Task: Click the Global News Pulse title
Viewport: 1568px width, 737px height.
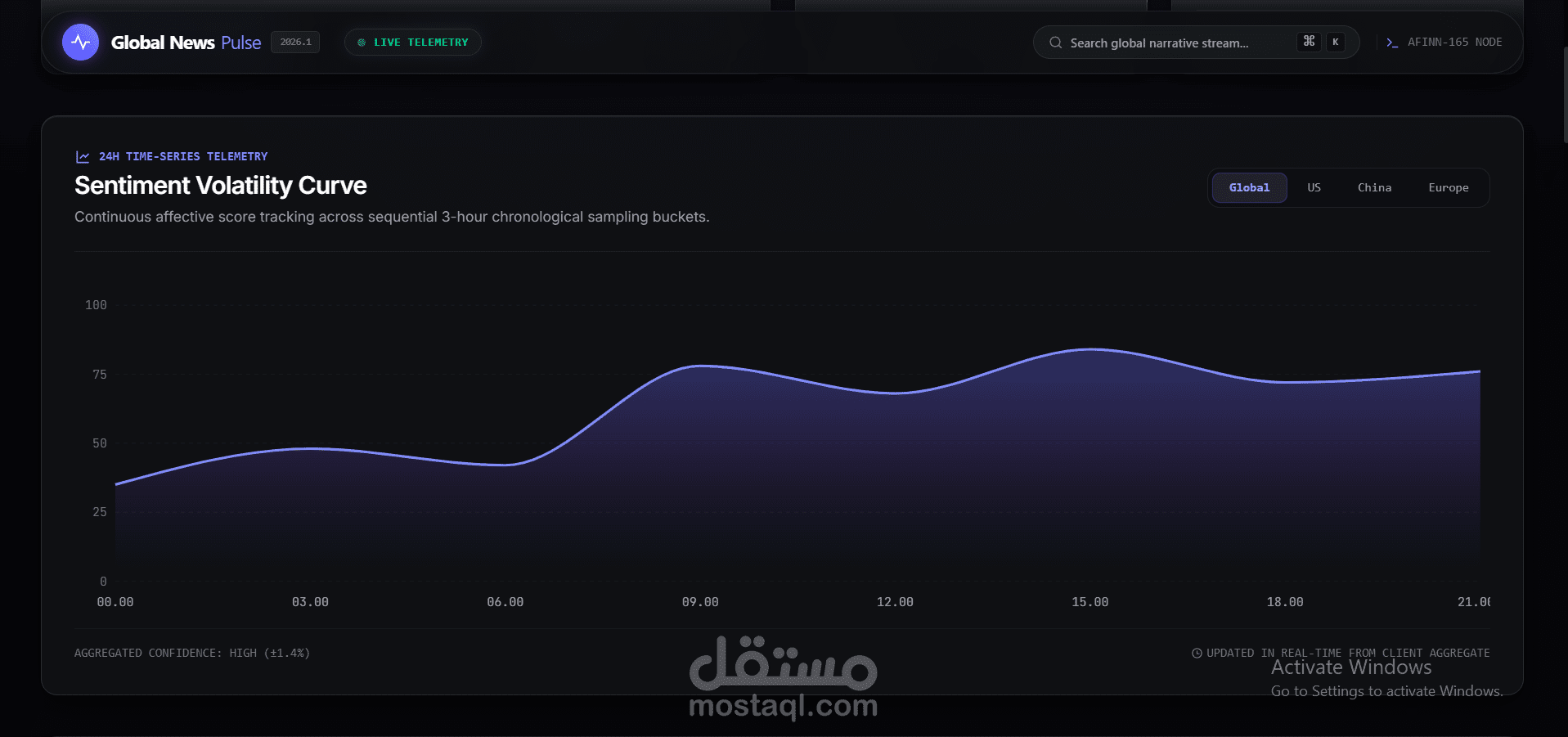Action: click(x=186, y=43)
